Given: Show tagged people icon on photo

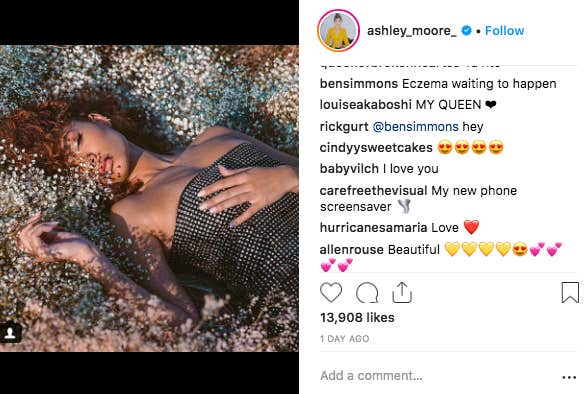Looking at the screenshot, I should 10,332.
